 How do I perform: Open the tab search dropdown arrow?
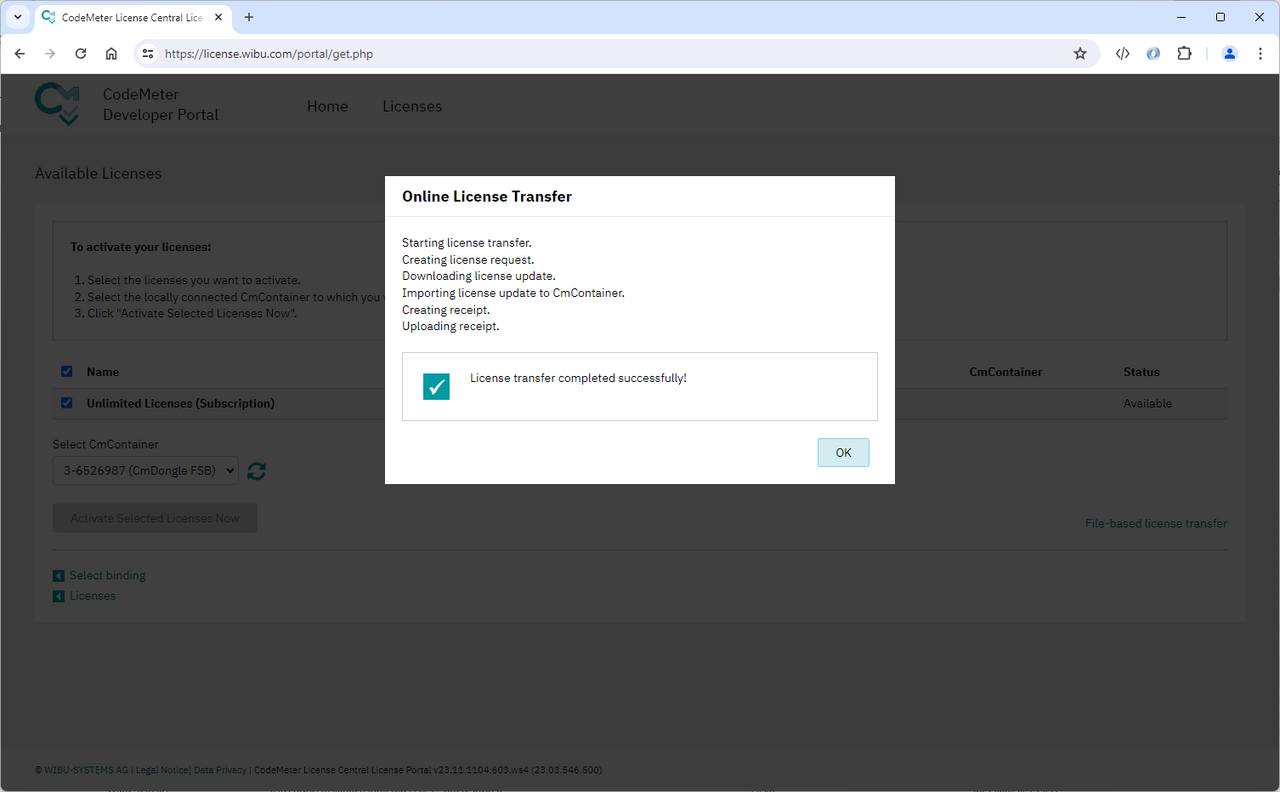pos(18,17)
